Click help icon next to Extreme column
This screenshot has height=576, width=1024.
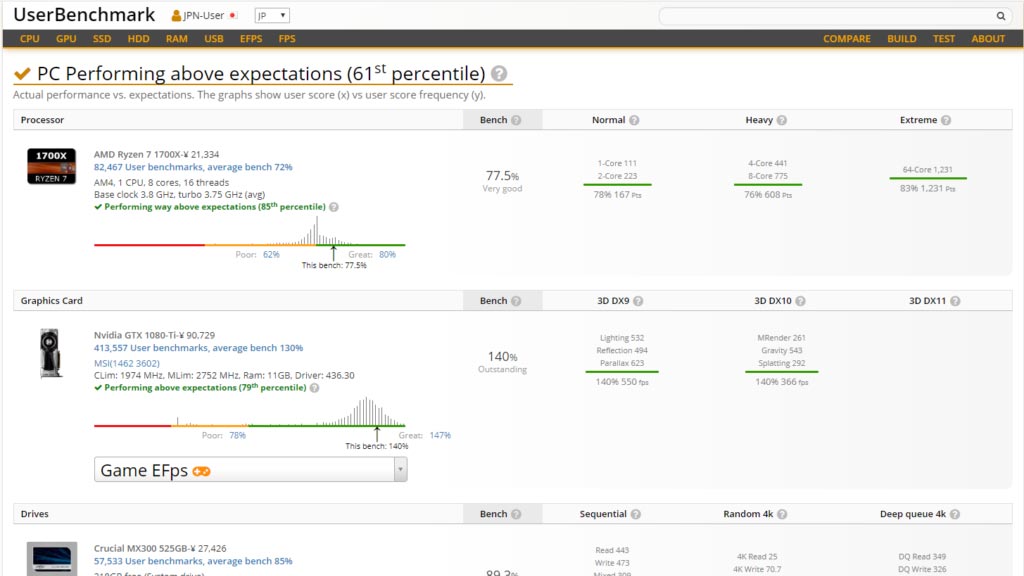(x=946, y=120)
